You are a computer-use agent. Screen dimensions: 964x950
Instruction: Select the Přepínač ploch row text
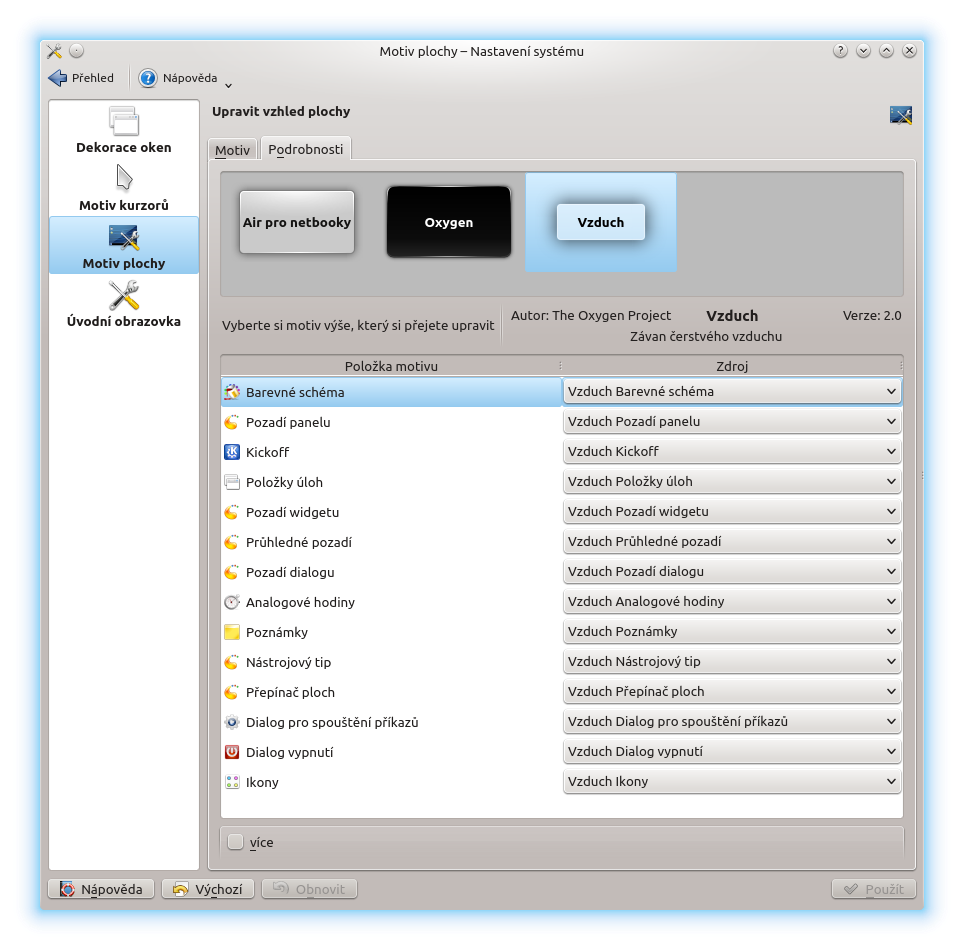coord(290,693)
